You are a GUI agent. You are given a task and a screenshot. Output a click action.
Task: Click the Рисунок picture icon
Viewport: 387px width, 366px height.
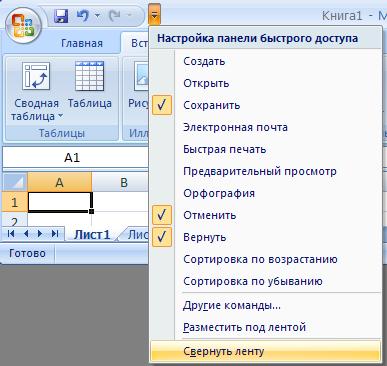[141, 77]
